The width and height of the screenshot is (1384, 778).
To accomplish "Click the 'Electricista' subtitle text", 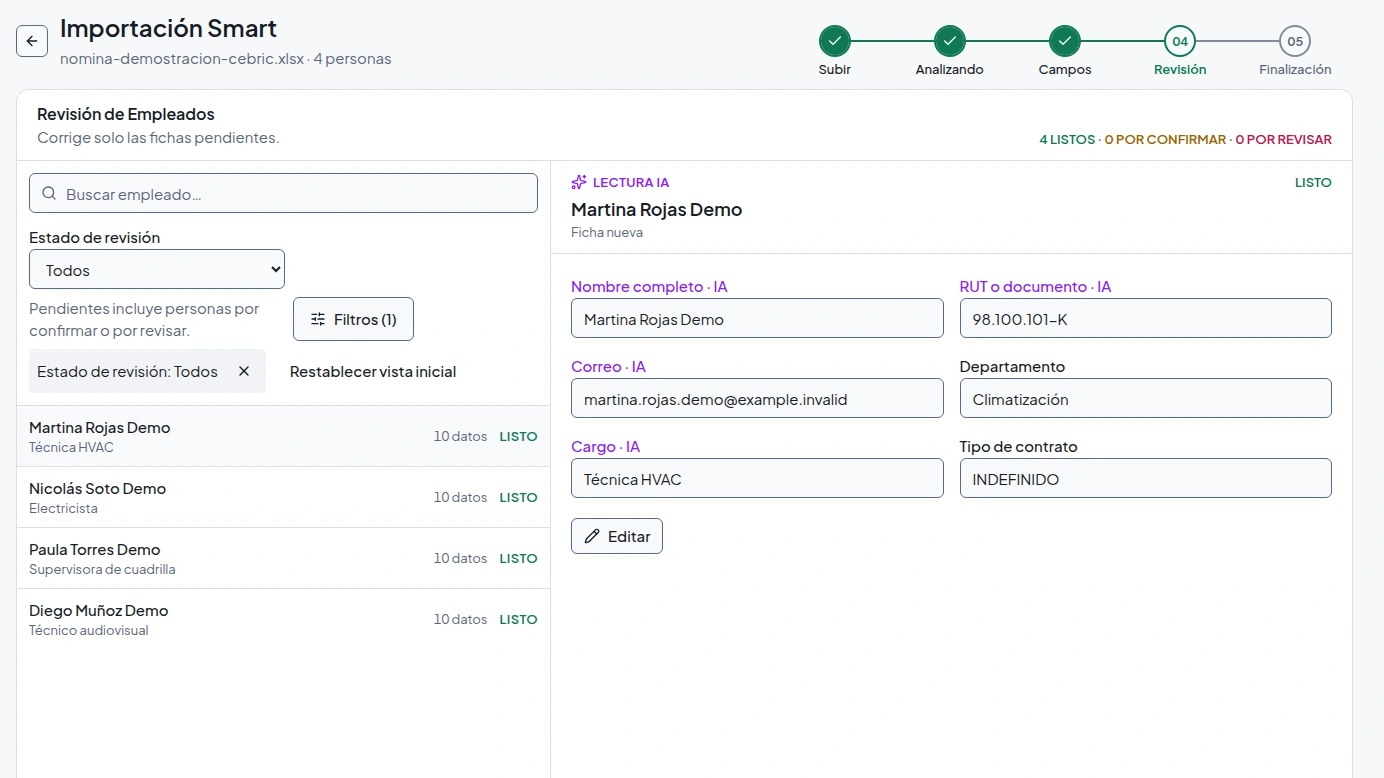I will (63, 508).
